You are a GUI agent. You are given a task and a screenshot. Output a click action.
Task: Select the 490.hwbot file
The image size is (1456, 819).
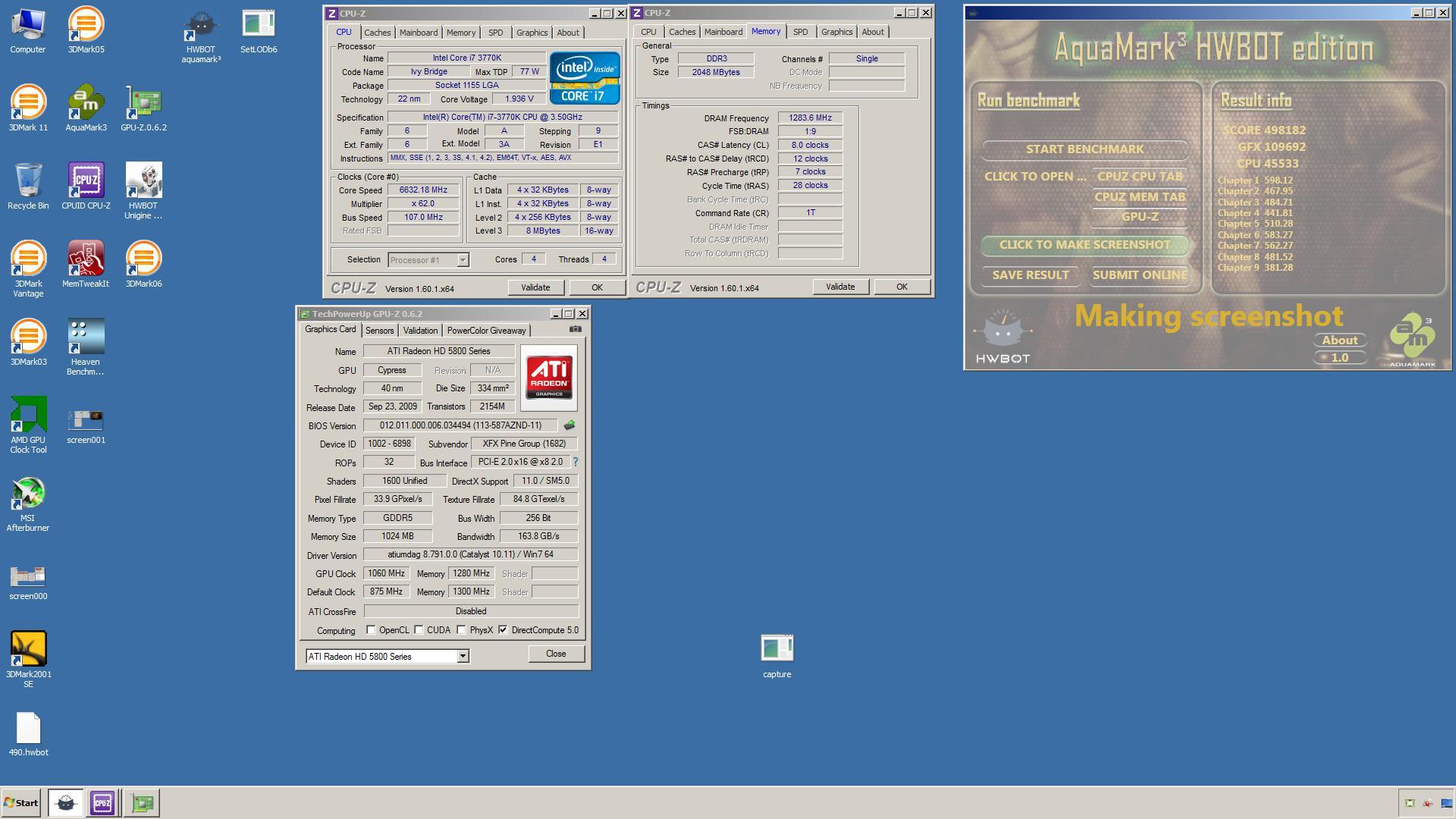[x=28, y=733]
